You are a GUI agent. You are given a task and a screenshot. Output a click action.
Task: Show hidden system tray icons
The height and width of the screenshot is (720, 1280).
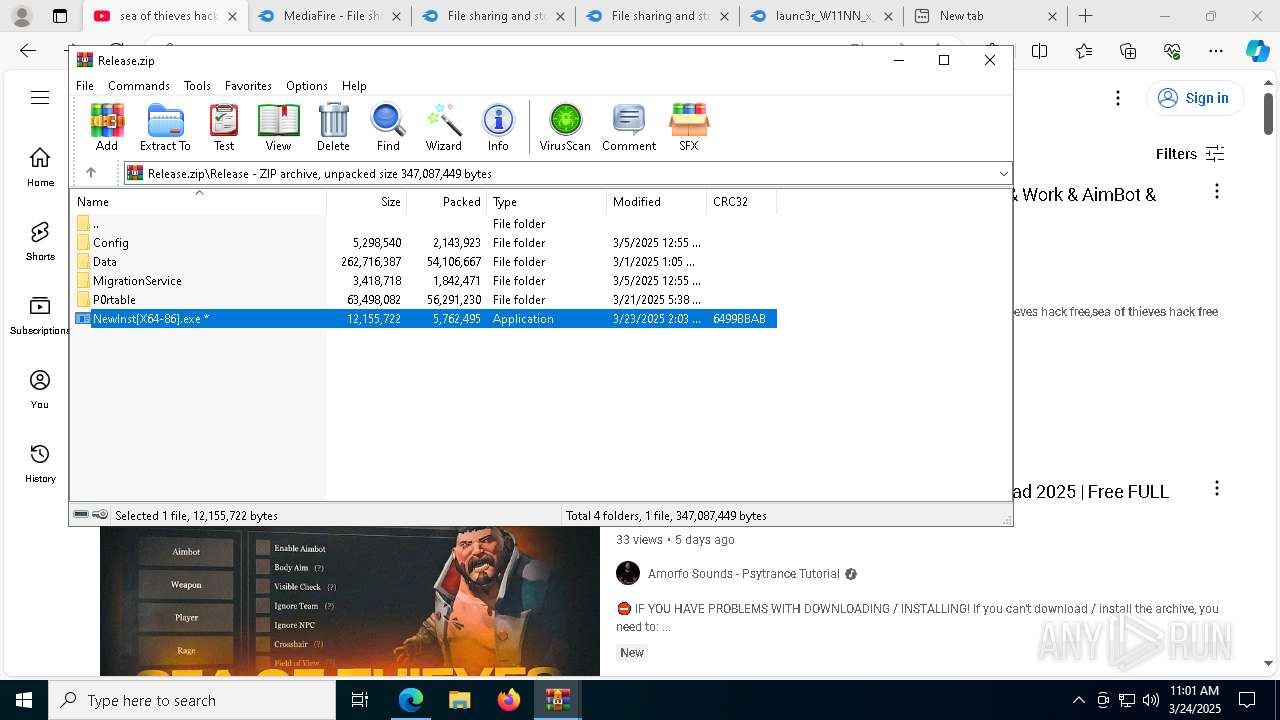(1078, 700)
